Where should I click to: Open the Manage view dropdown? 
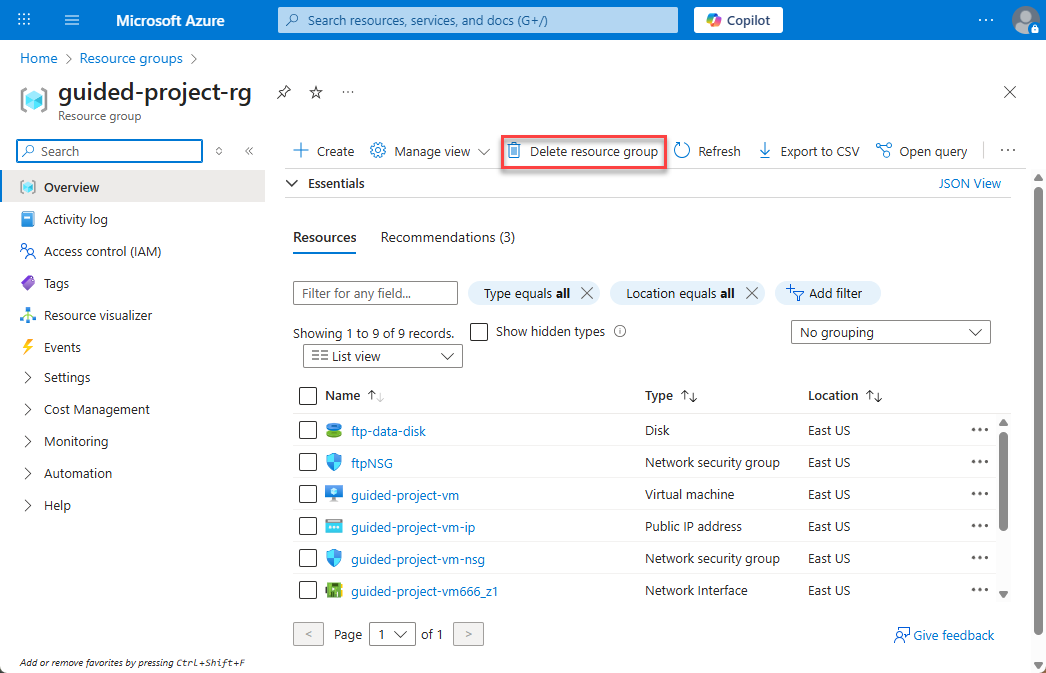tap(430, 151)
